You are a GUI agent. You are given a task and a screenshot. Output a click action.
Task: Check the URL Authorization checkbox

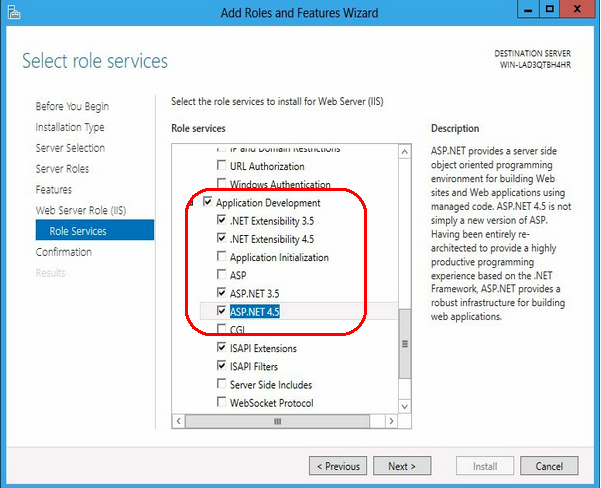(x=222, y=165)
